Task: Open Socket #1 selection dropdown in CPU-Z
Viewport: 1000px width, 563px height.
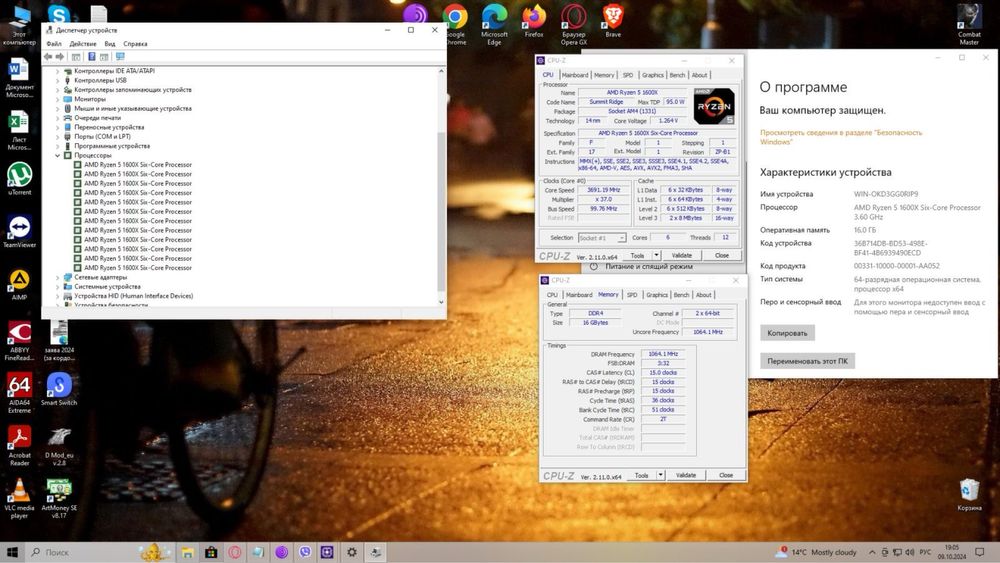Action: point(602,238)
